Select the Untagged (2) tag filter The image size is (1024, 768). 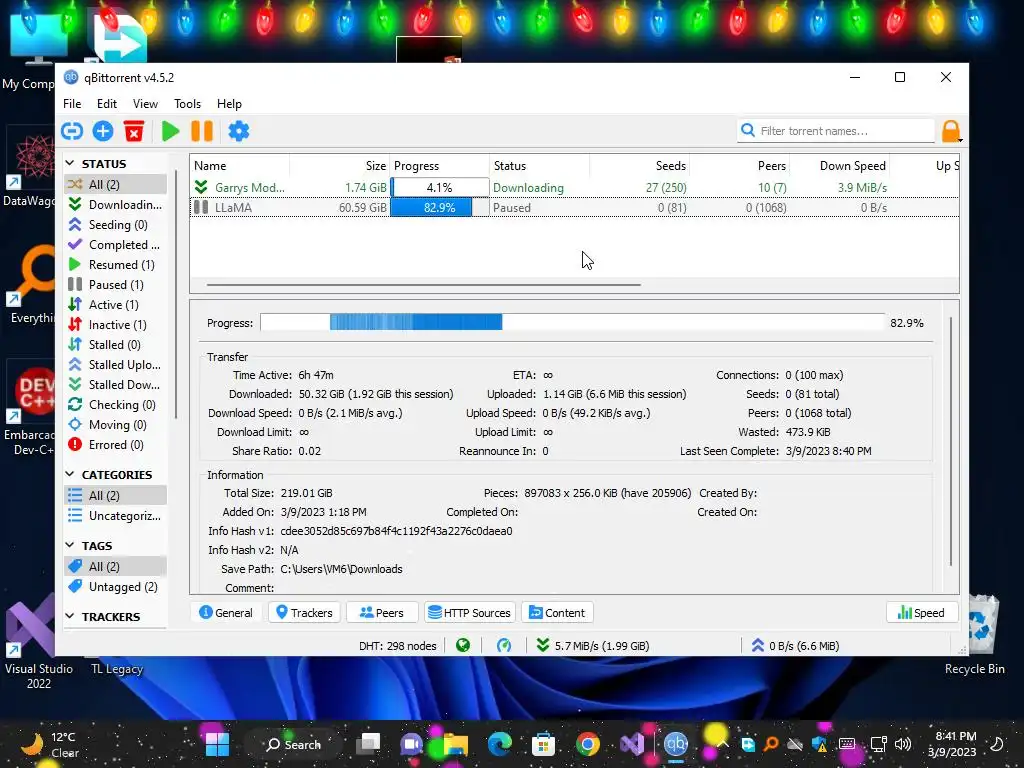click(116, 586)
